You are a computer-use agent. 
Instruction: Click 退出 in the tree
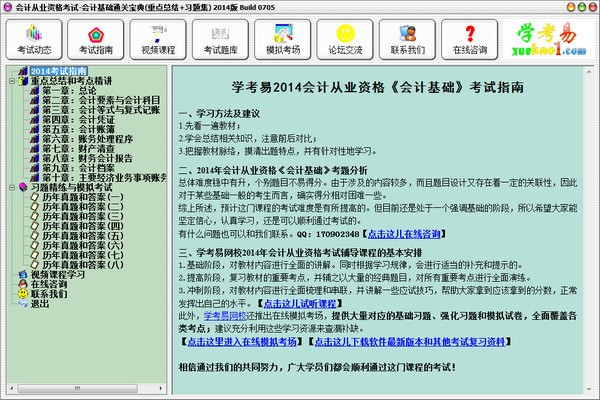tap(40, 304)
